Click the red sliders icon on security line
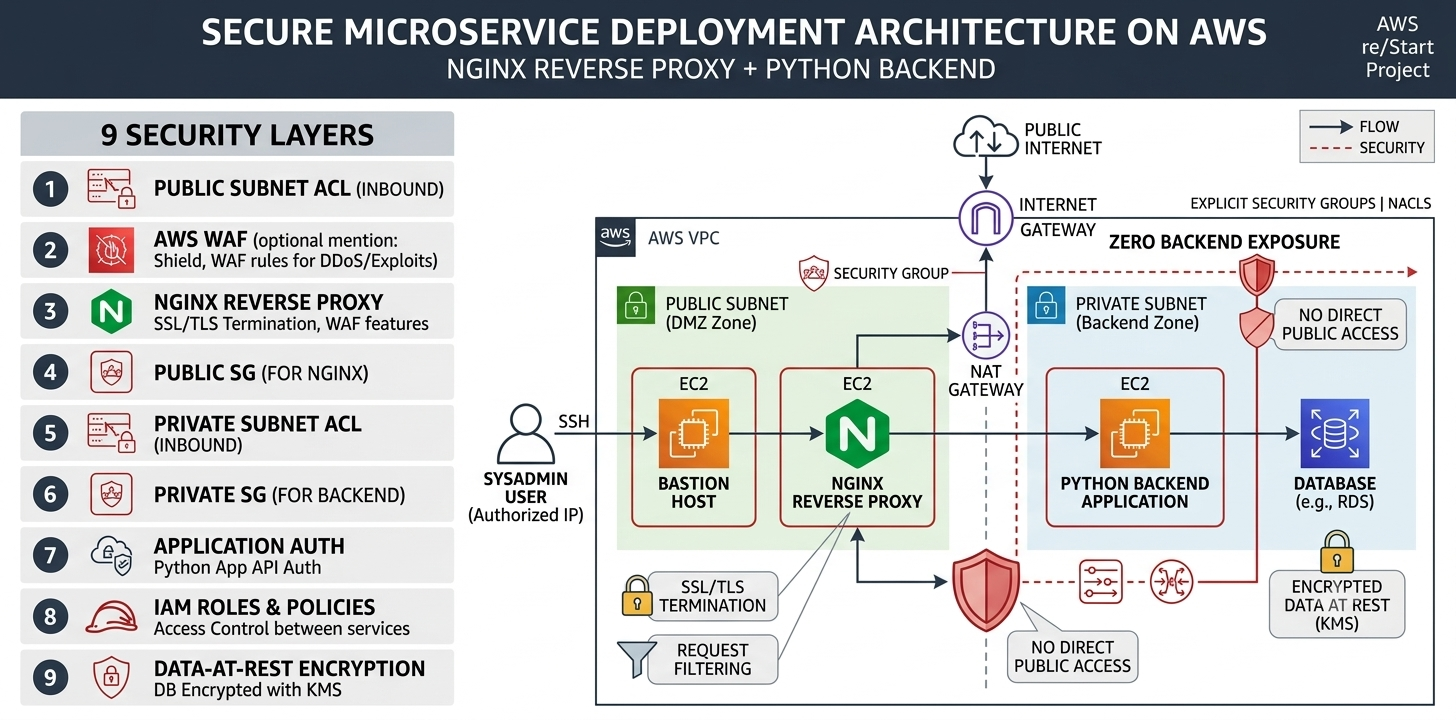 coord(1100,581)
